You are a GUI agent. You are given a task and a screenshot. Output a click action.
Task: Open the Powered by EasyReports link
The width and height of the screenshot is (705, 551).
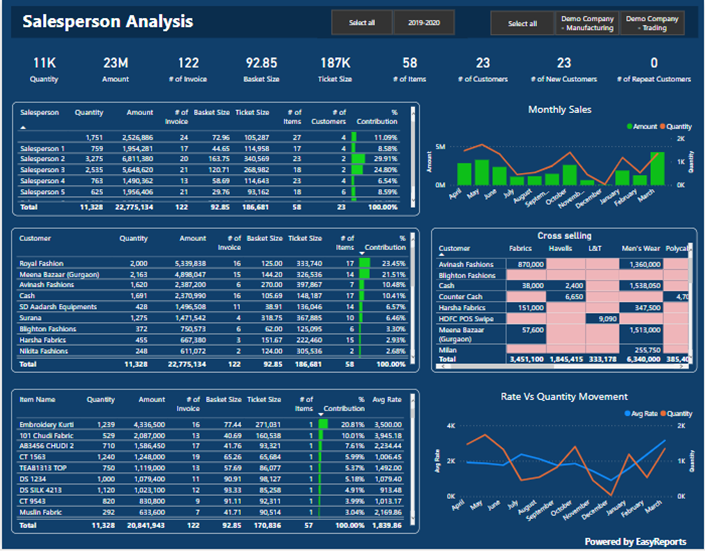pyautogui.click(x=635, y=542)
